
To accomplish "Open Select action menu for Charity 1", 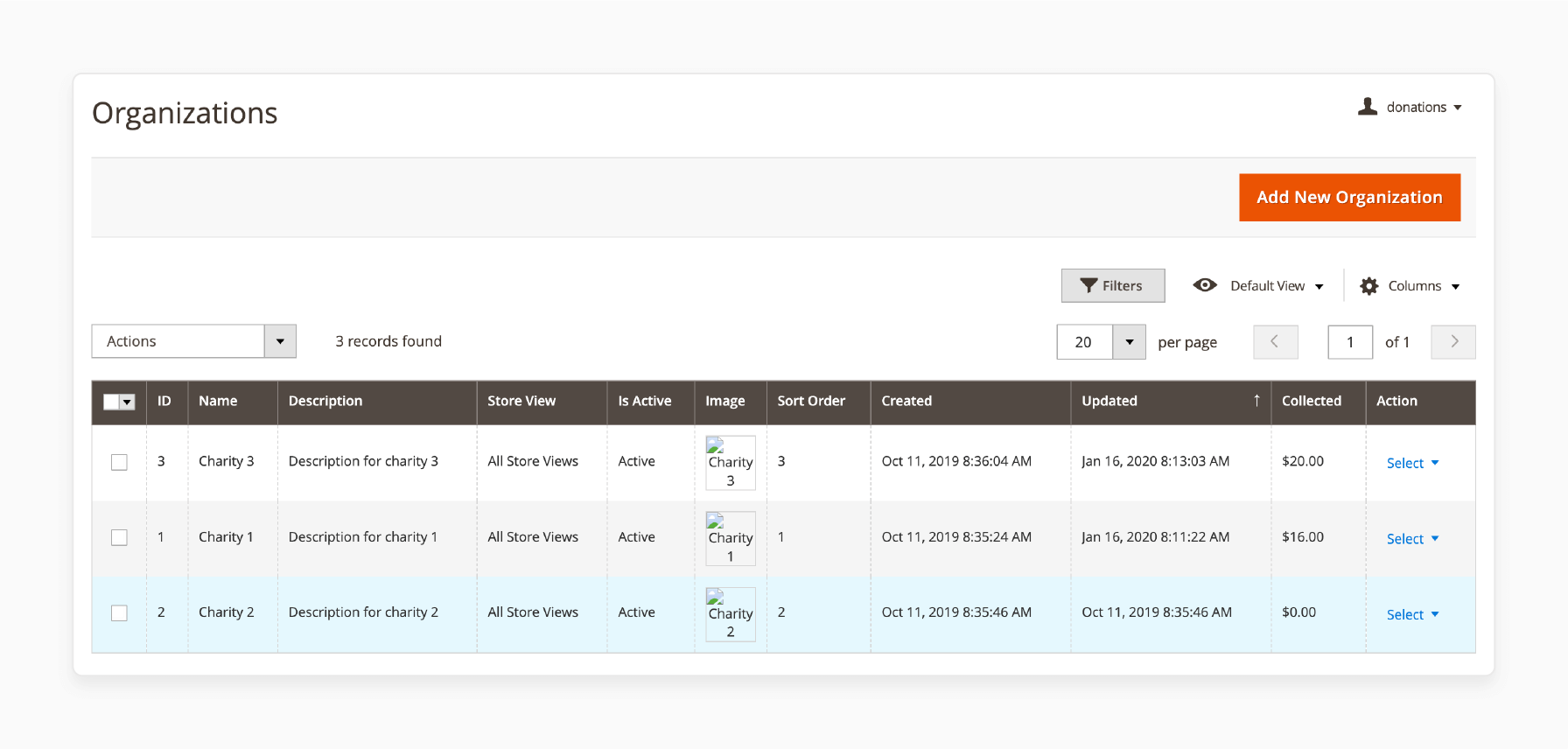I will (x=1412, y=539).
